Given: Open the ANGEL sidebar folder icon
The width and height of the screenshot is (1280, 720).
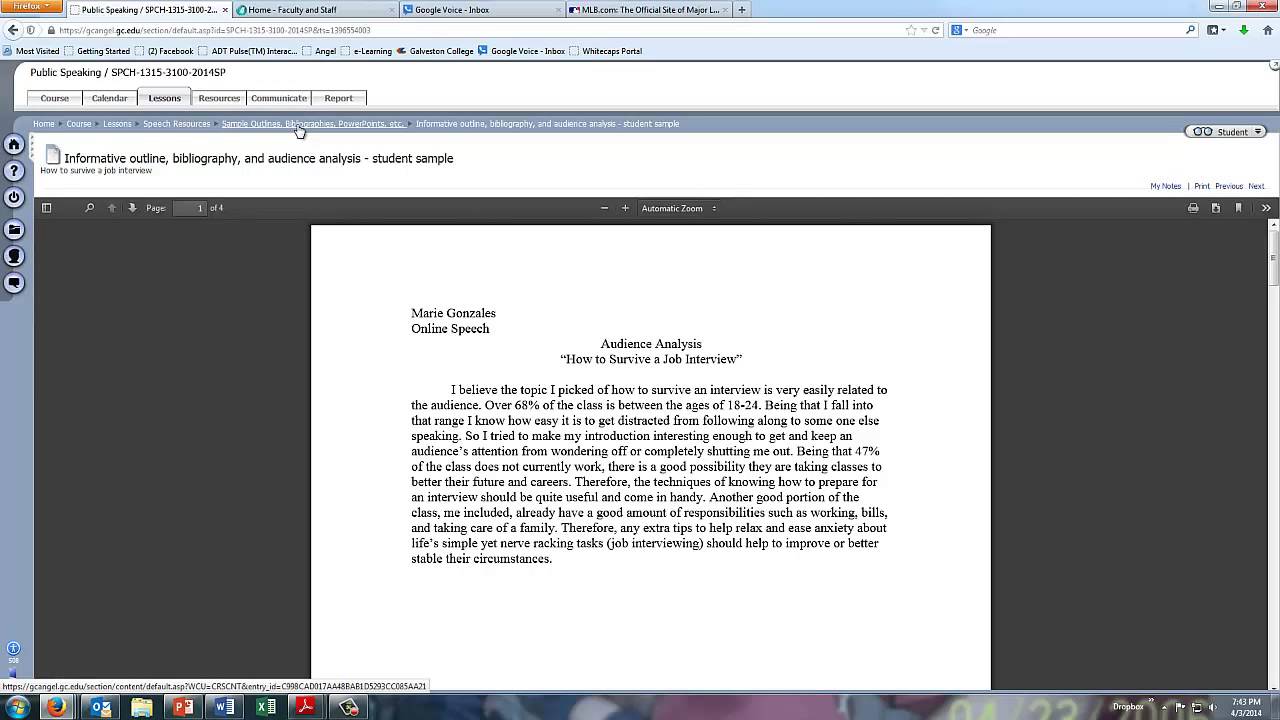Looking at the screenshot, I should pos(14,230).
